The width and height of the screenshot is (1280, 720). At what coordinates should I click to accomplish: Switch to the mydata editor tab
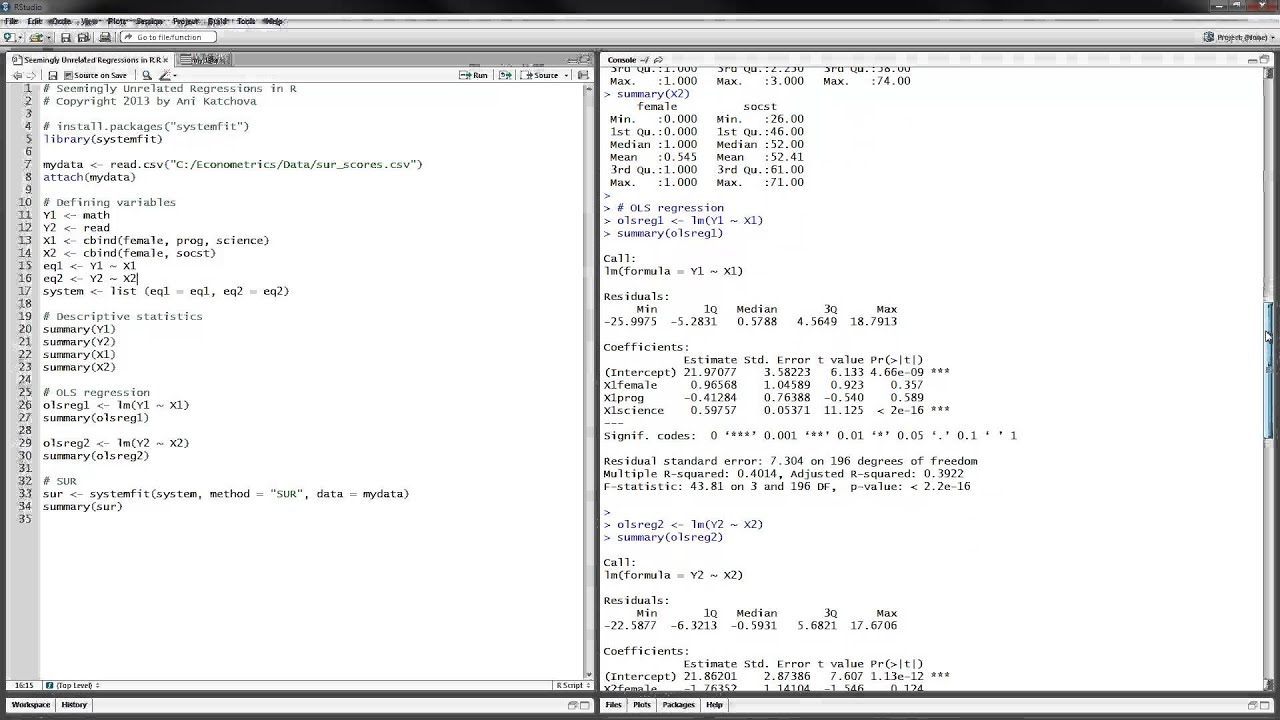[x=205, y=60]
